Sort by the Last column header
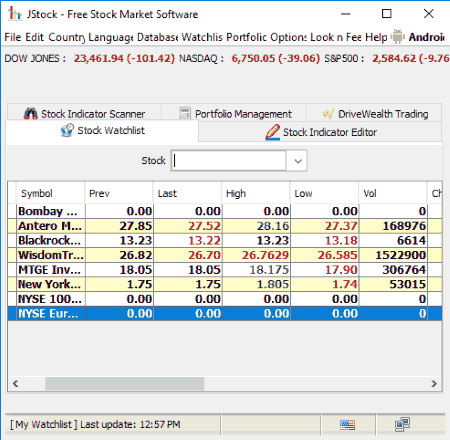The image size is (450, 440). pyautogui.click(x=187, y=193)
